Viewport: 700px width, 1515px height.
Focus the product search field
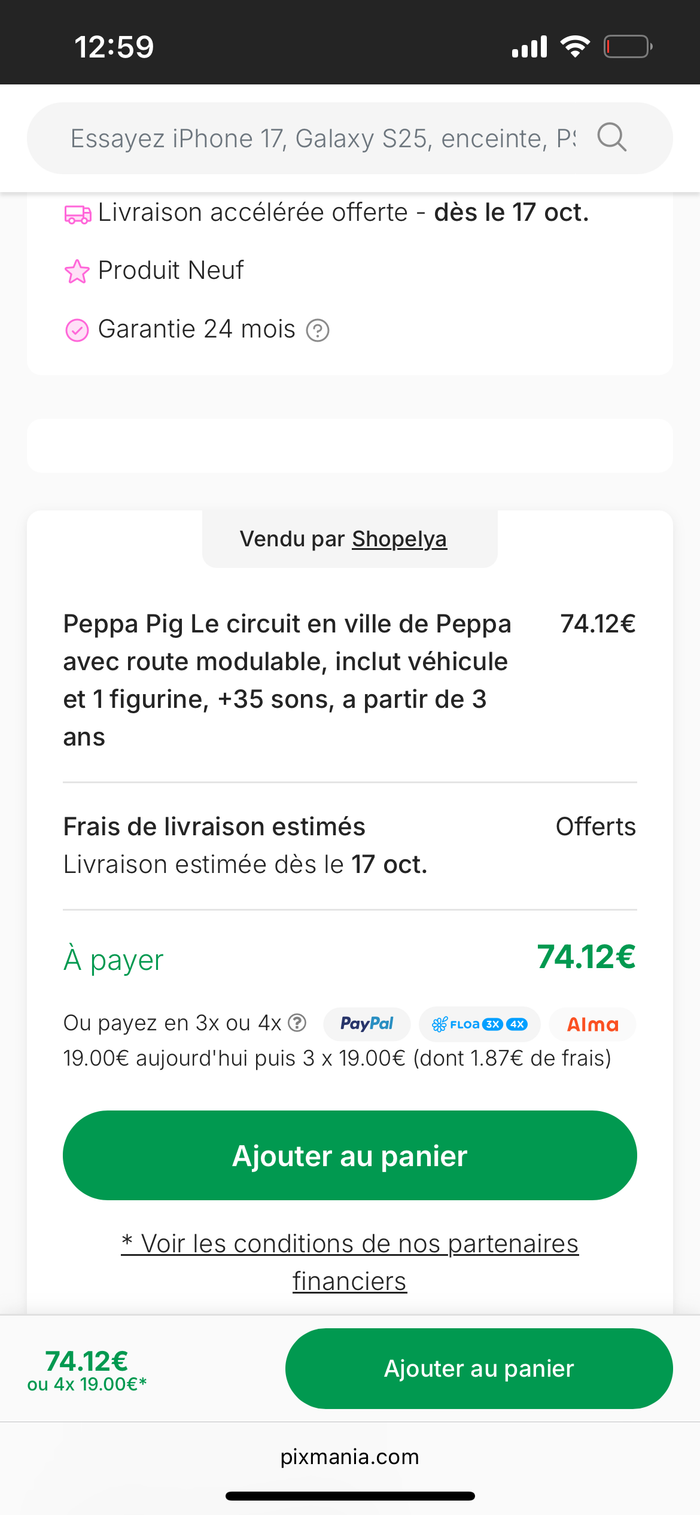(x=322, y=138)
